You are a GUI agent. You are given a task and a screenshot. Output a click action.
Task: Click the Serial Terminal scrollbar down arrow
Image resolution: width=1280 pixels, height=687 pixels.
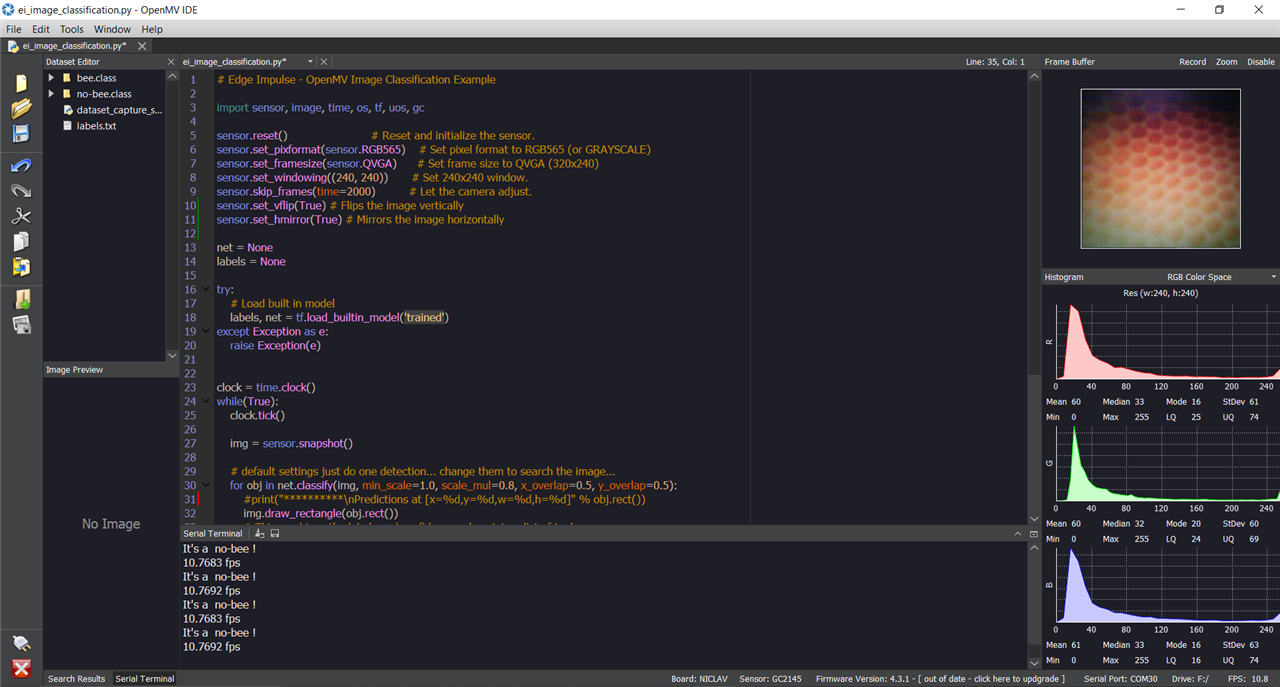[x=1034, y=662]
